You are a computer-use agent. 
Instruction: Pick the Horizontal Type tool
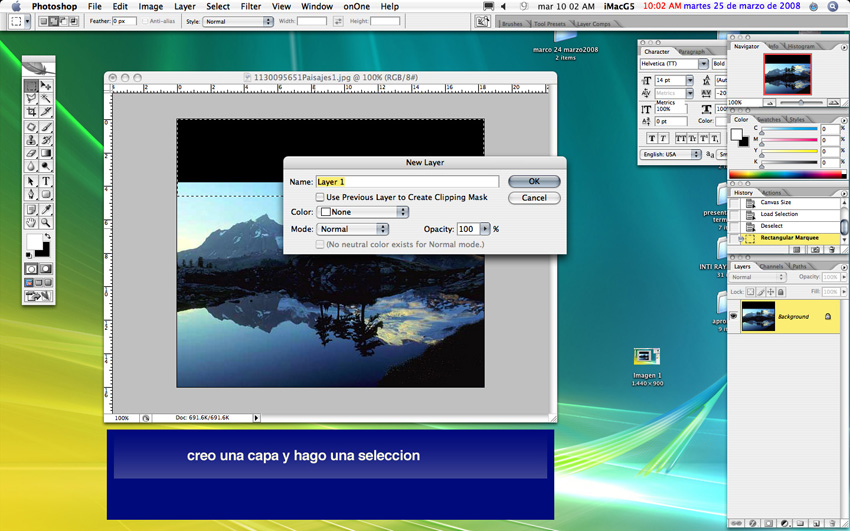(x=46, y=181)
